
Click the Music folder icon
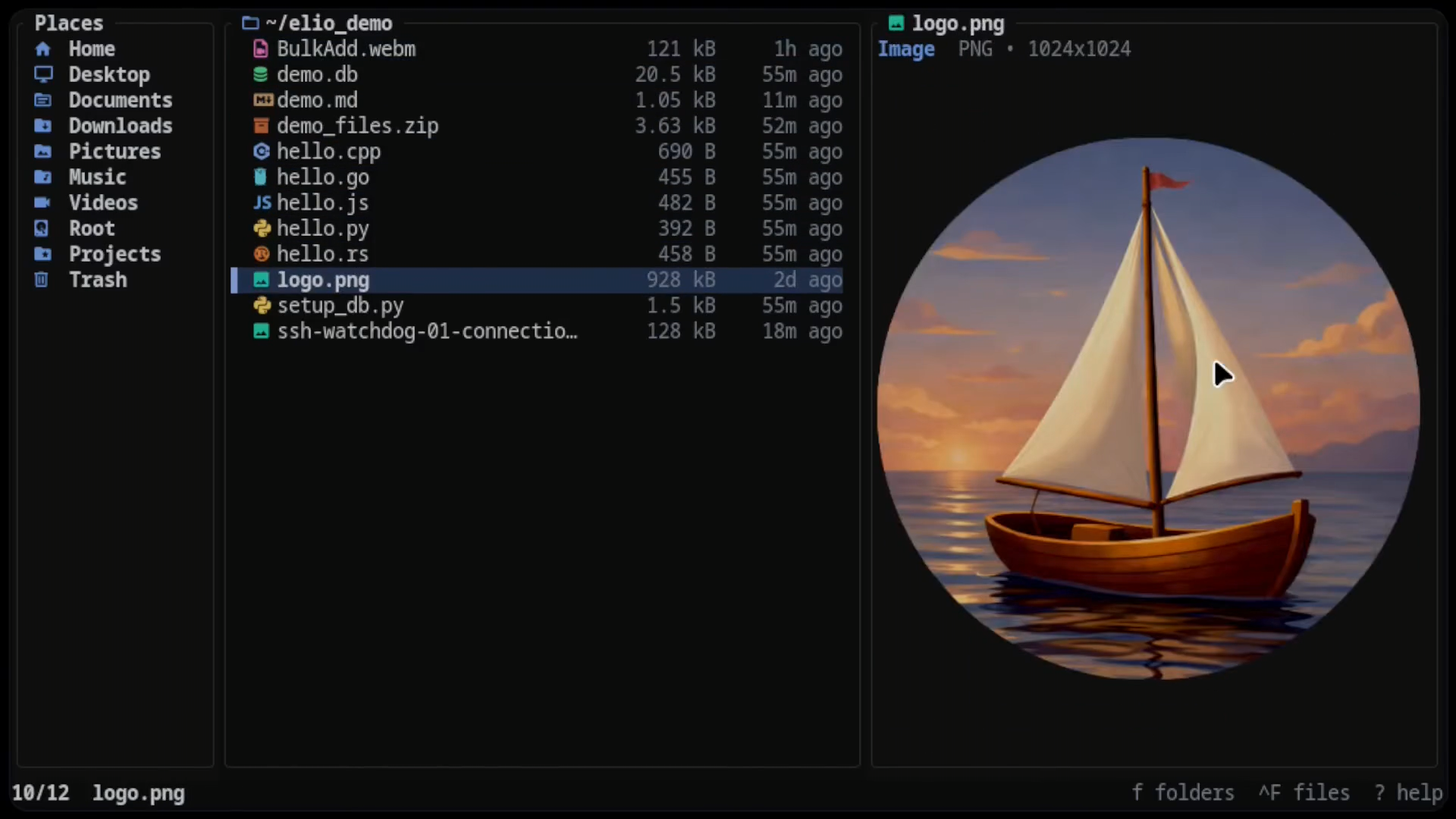tap(43, 177)
